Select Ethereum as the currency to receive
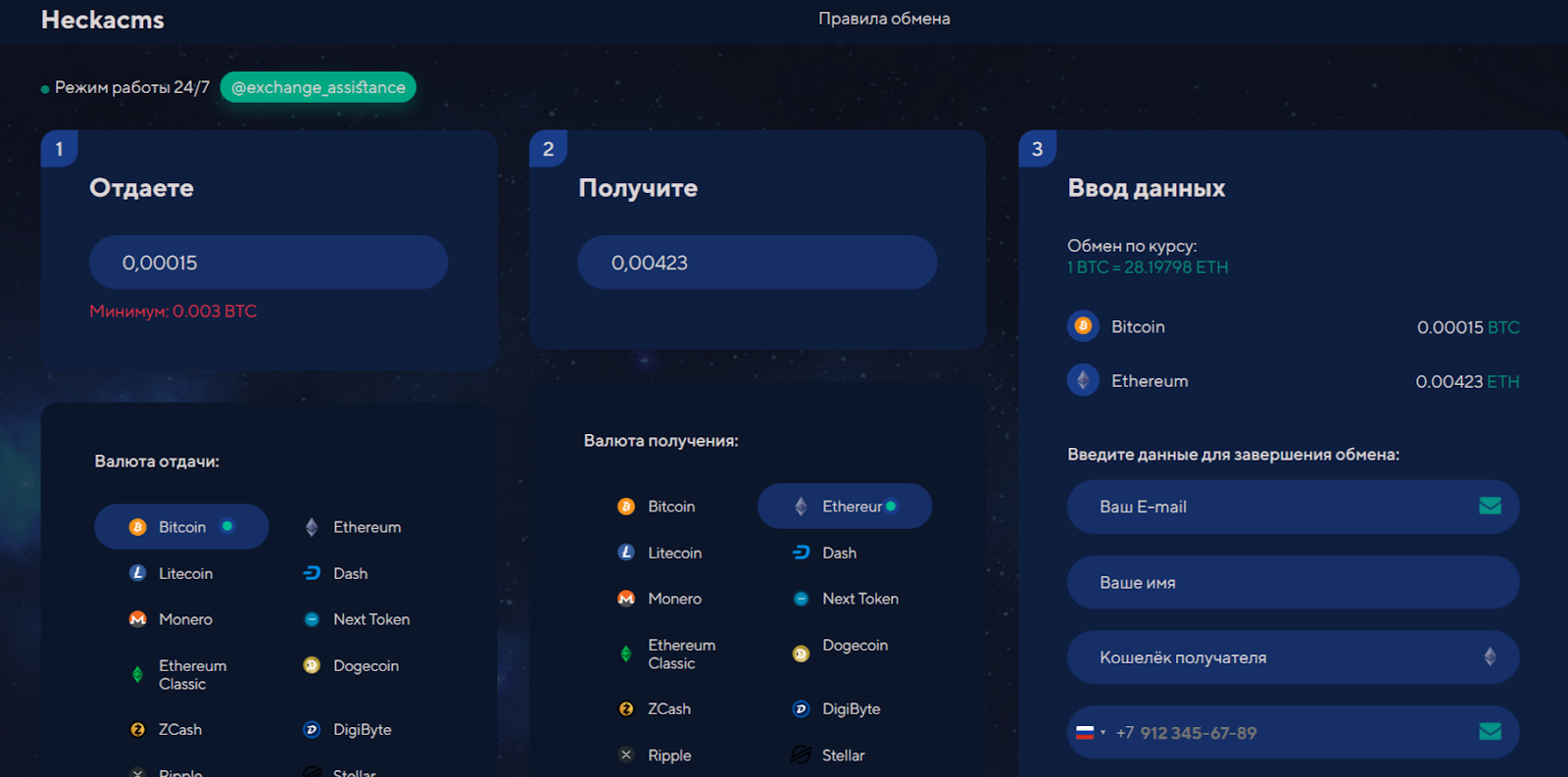Screen dimensions: 1568x777 tap(845, 507)
